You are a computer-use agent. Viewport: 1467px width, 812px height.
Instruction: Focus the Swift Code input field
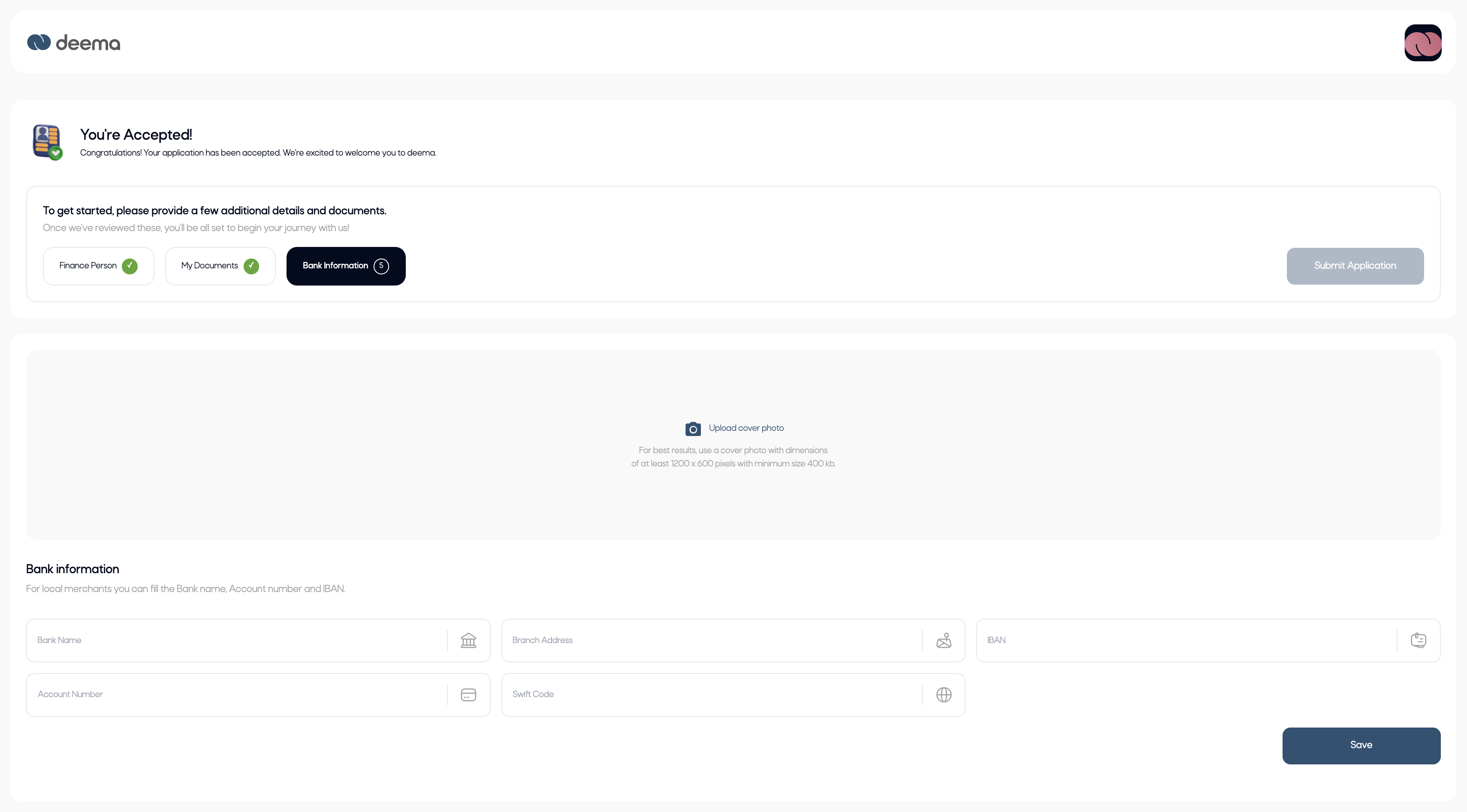(x=712, y=695)
